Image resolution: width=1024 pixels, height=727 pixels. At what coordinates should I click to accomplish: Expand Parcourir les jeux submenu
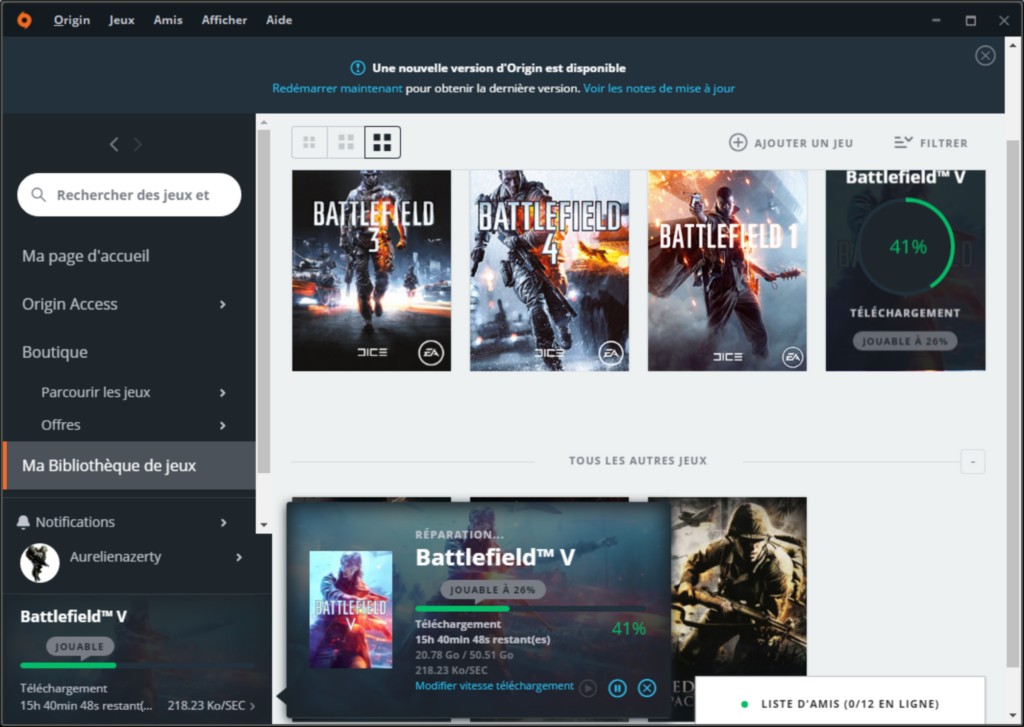[222, 393]
